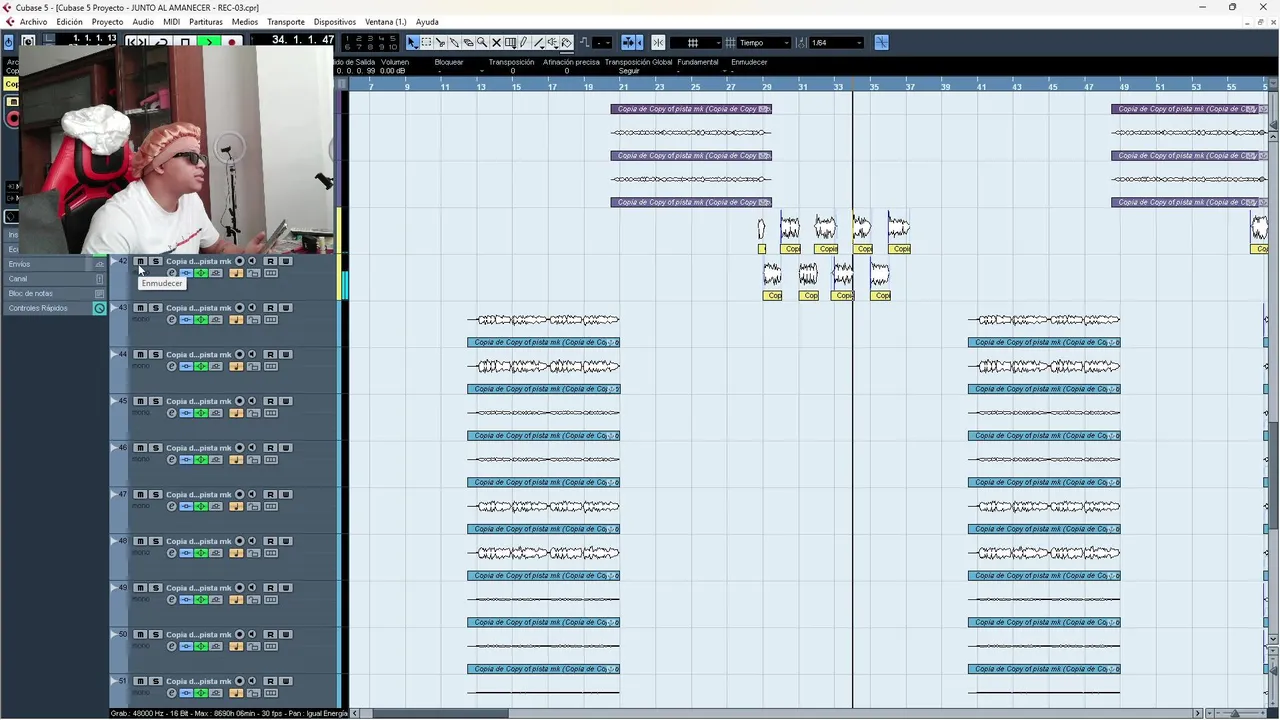The width and height of the screenshot is (1280, 720).
Task: Mute track 50 with M button
Action: click(140, 634)
